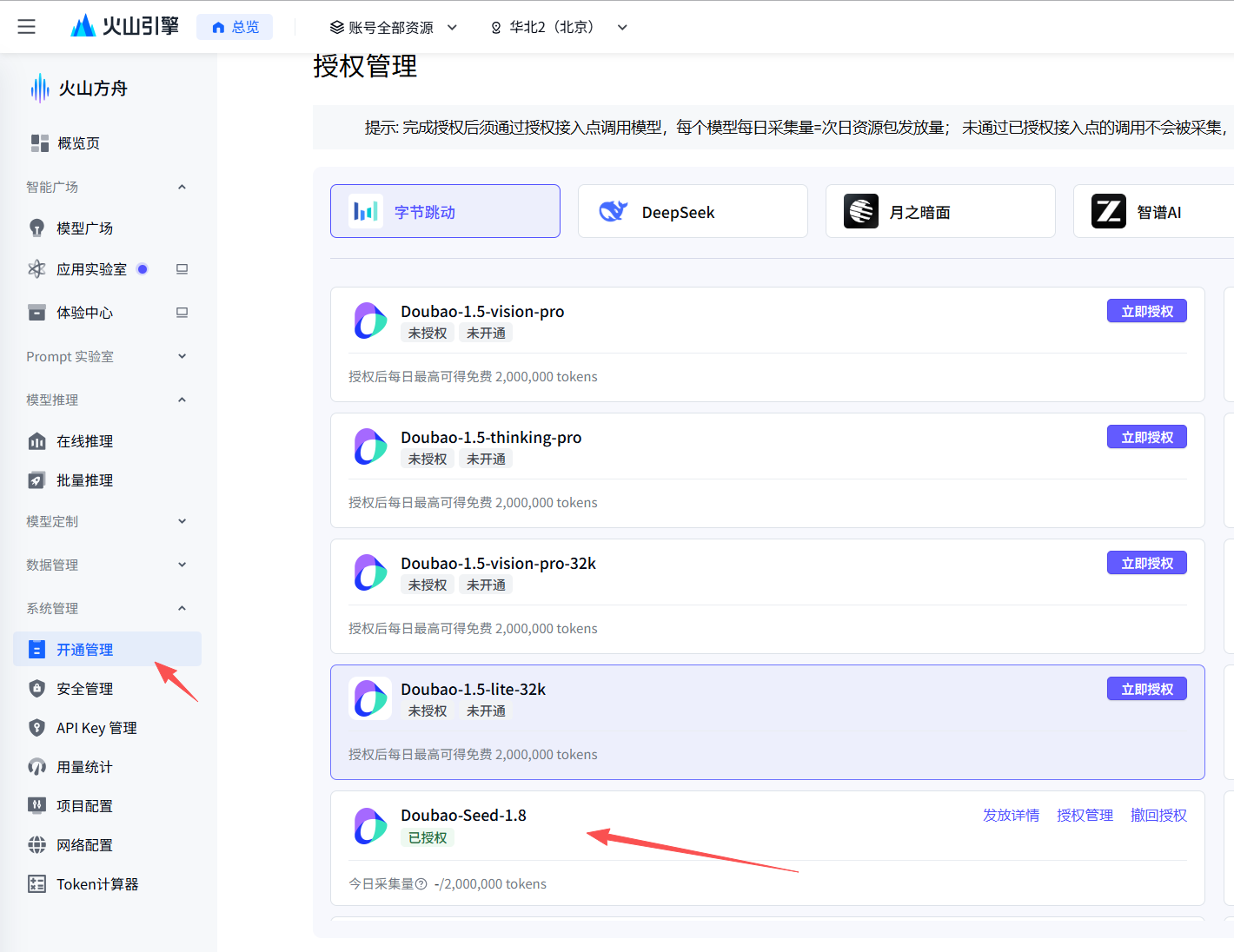Switch to the 智谱AI vendor tab

(1154, 211)
